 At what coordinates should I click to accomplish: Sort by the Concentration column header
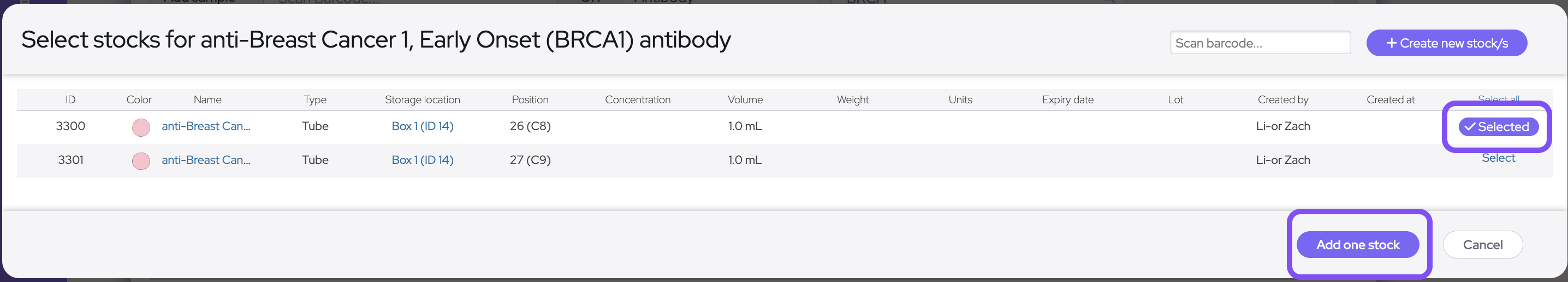(637, 99)
